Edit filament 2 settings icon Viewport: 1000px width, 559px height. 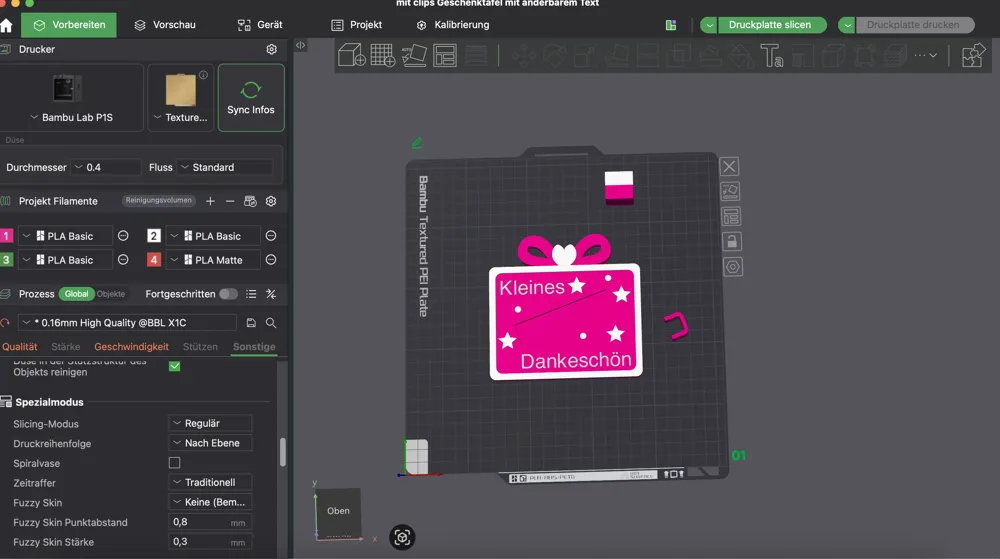[271, 236]
